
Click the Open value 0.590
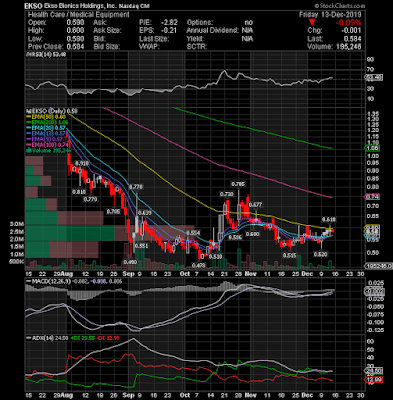[x=75, y=23]
